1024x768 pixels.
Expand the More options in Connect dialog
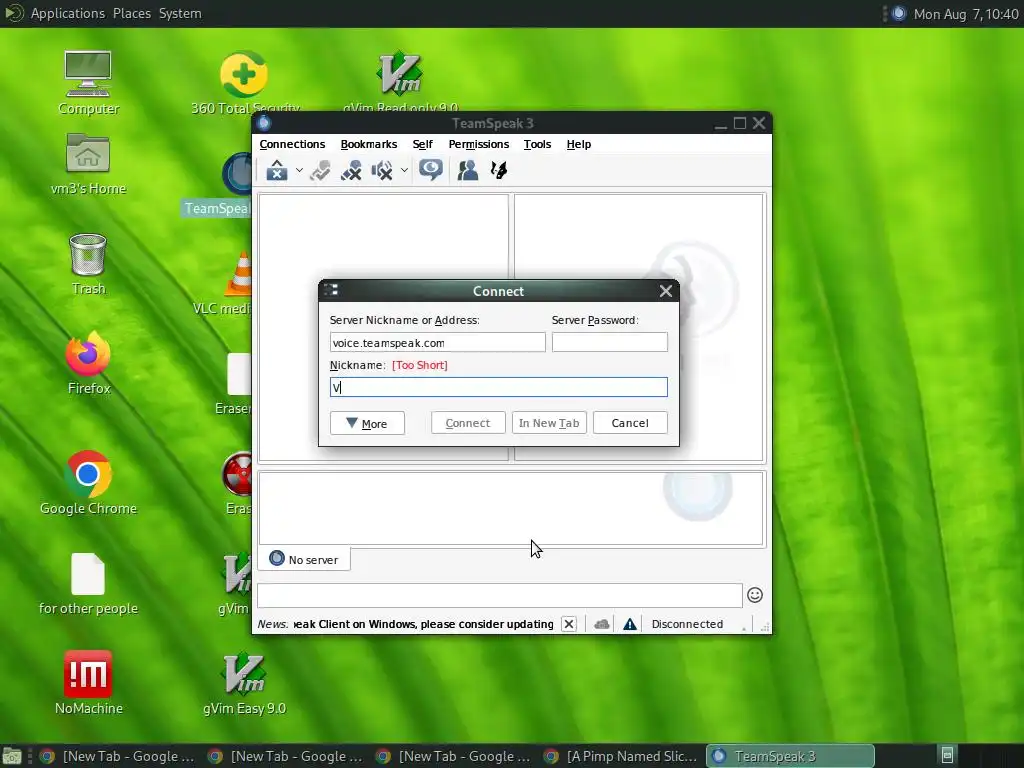(x=367, y=423)
